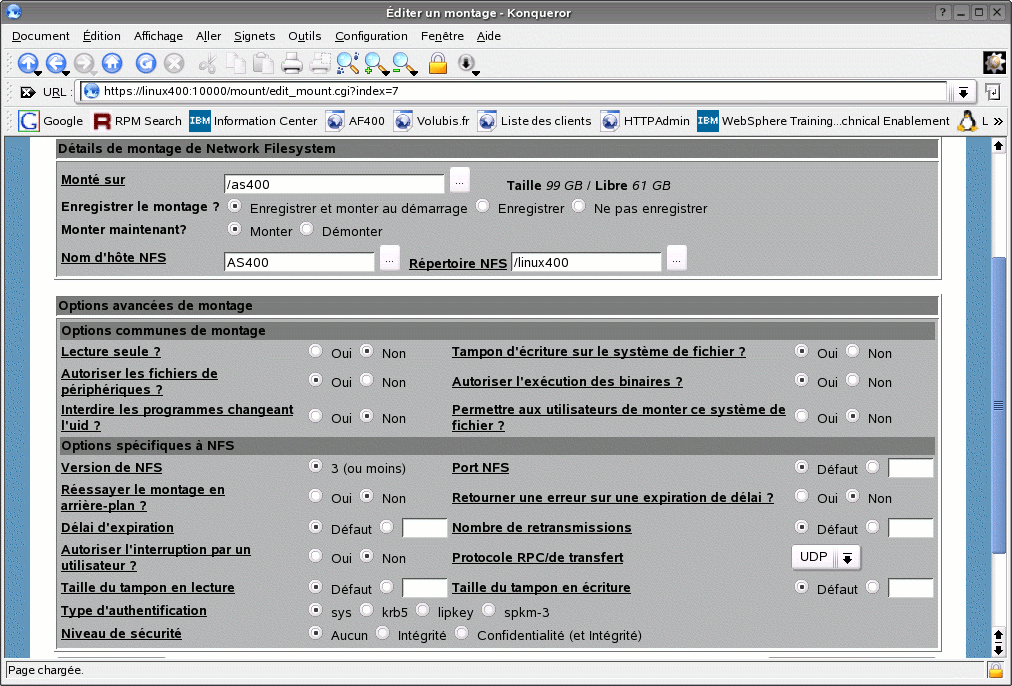Click the browse '...' button beside /as400
Screen dimensions: 1012x686
460,181
